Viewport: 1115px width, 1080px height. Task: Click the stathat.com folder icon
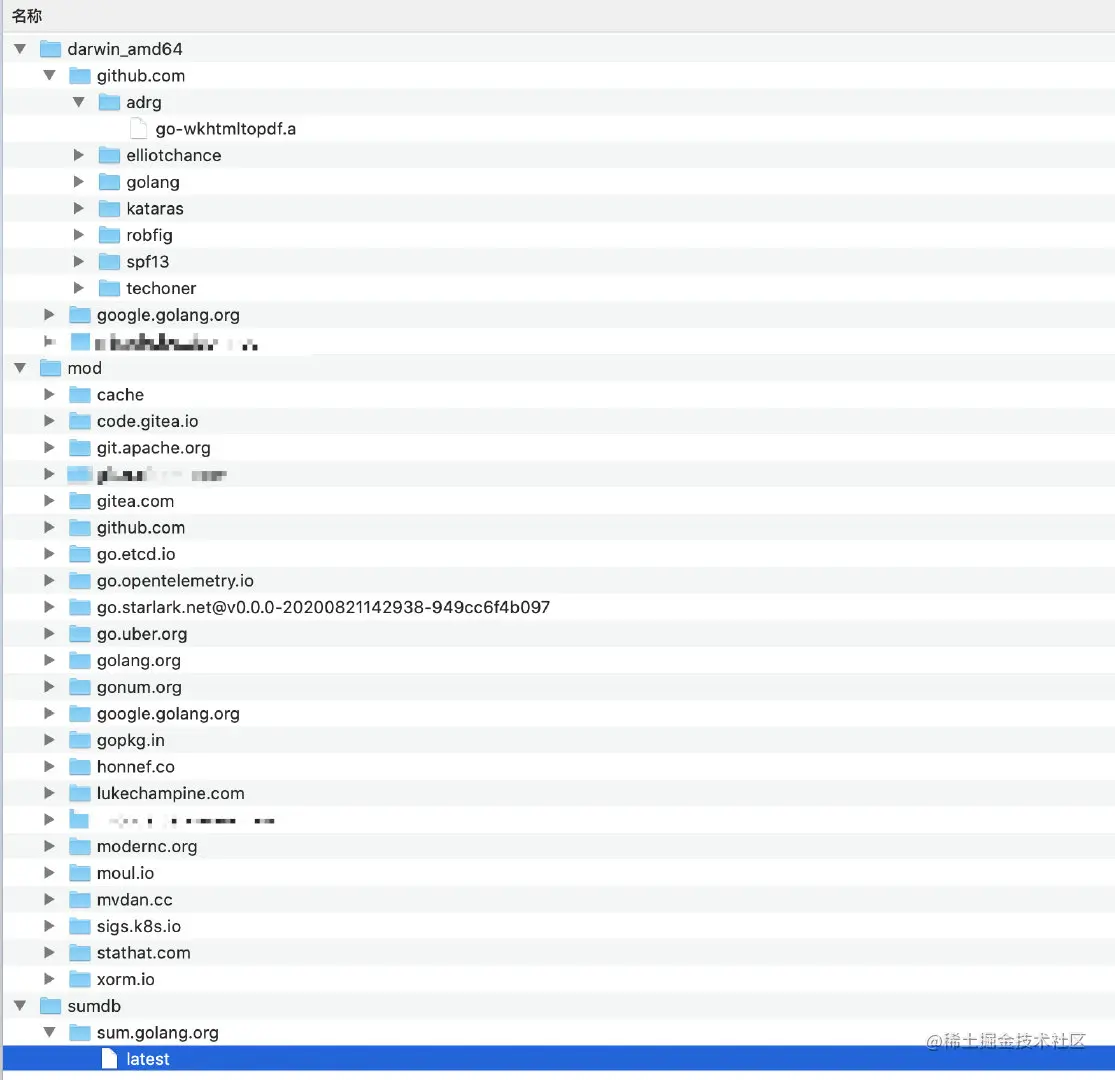(80, 953)
